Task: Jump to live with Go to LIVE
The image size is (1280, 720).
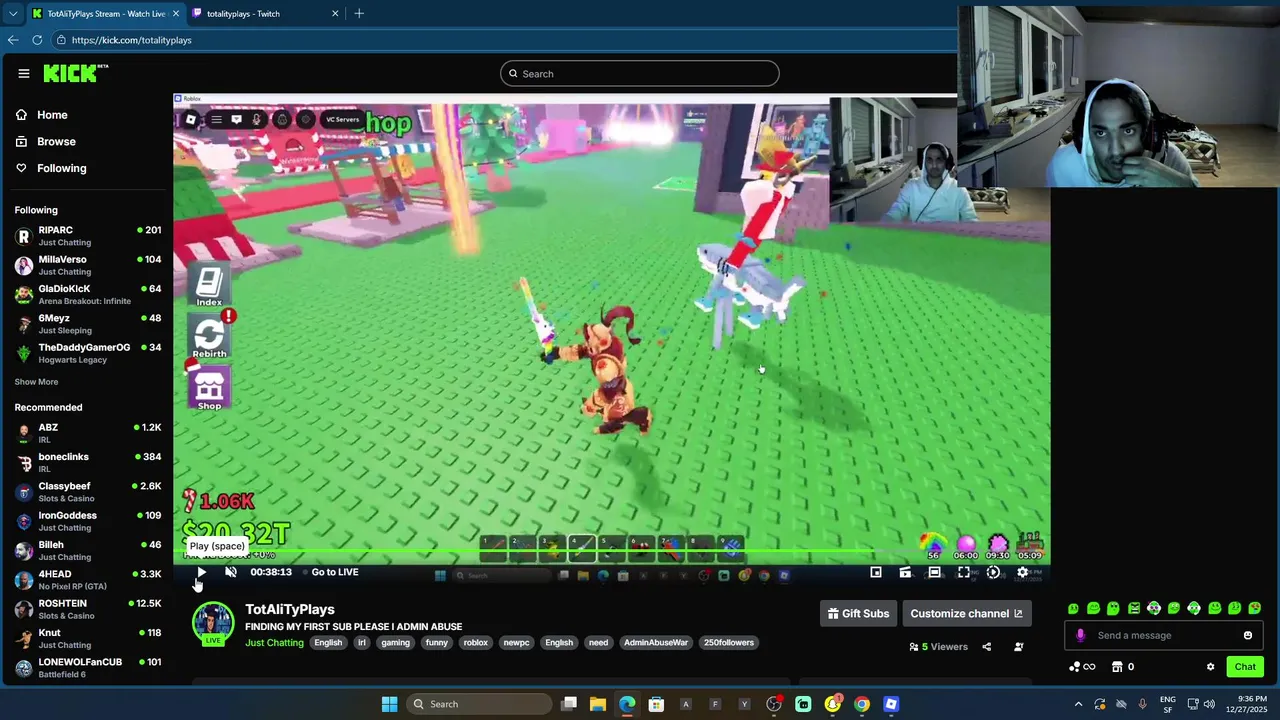Action: 335,572
